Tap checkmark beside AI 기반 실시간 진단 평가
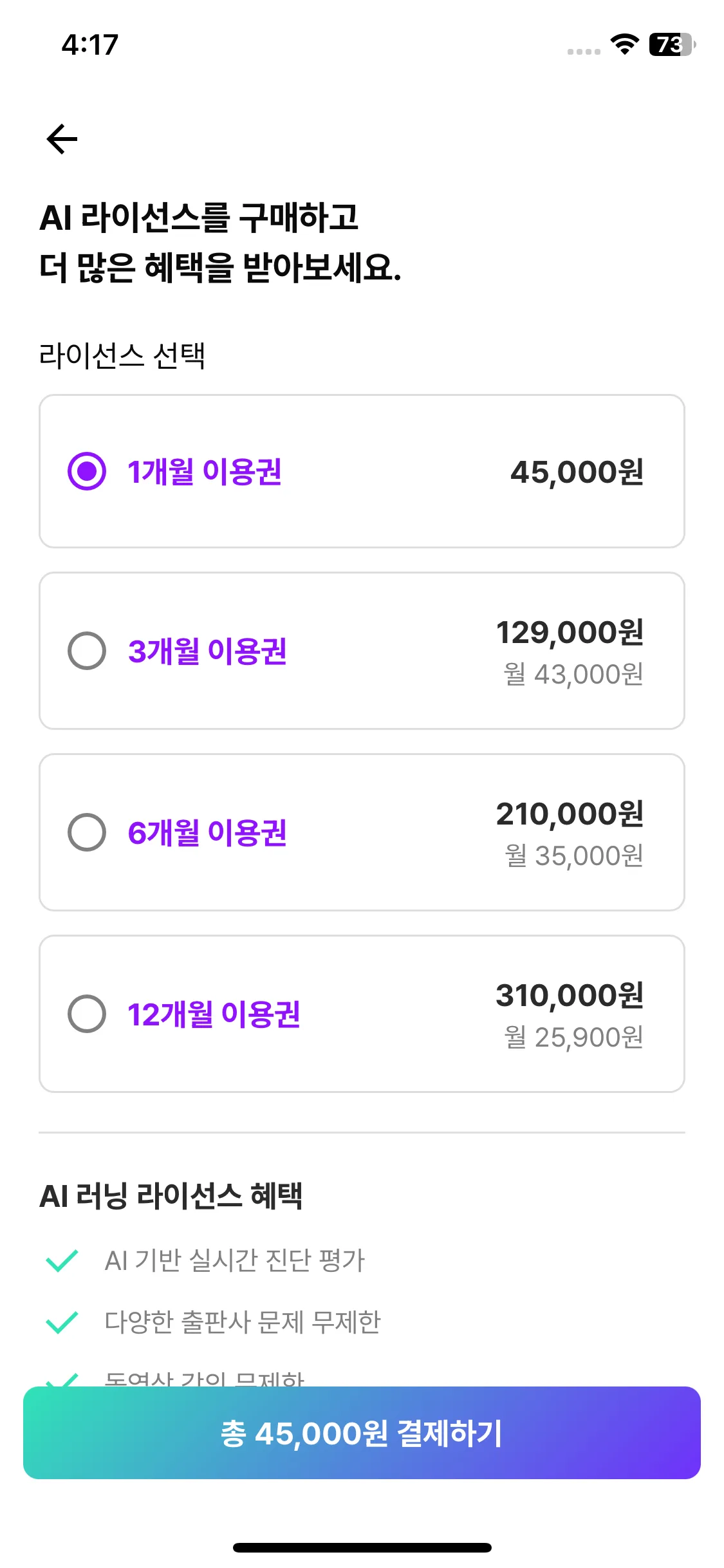The image size is (724, 1568). [x=62, y=1260]
